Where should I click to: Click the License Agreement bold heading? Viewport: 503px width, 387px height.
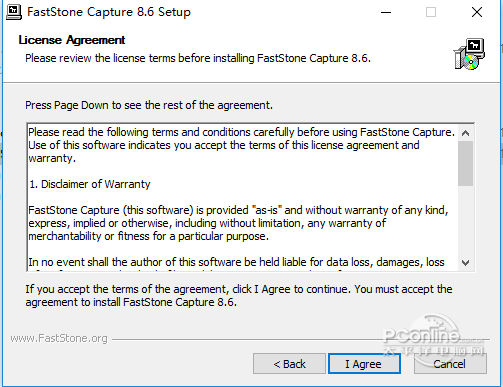72,40
